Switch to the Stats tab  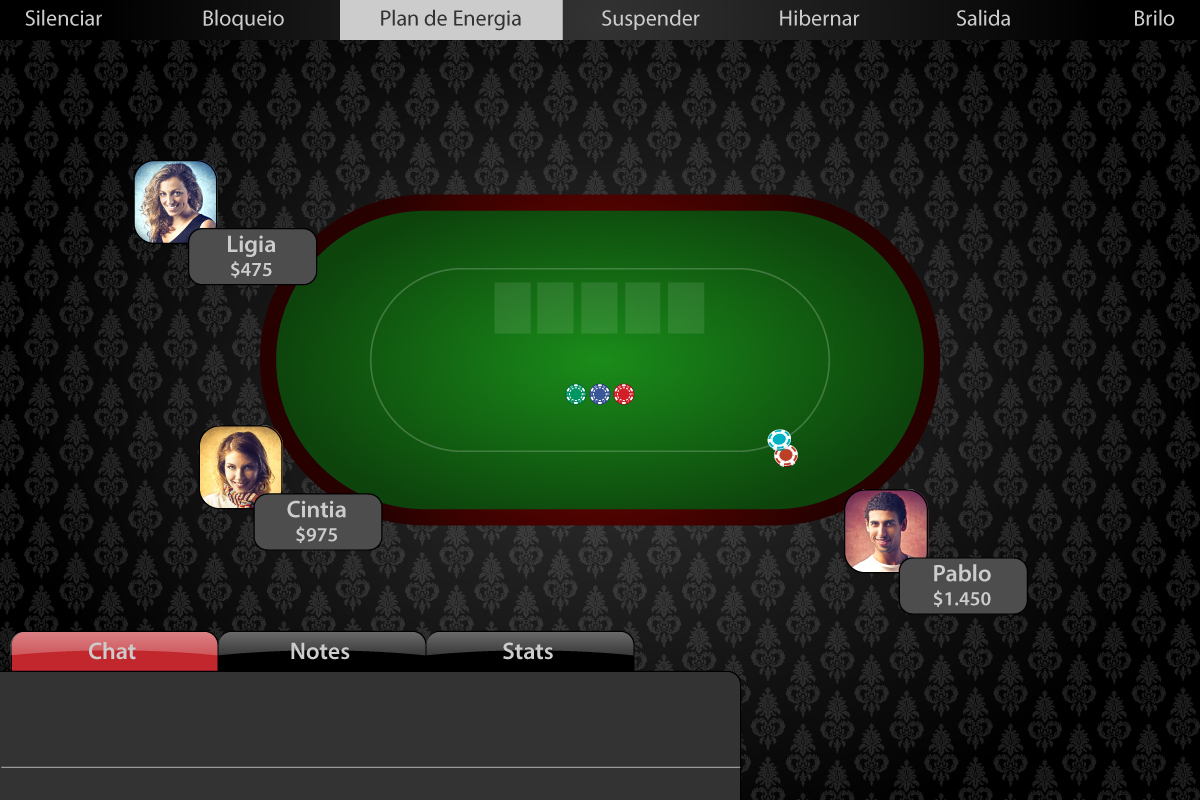click(530, 651)
